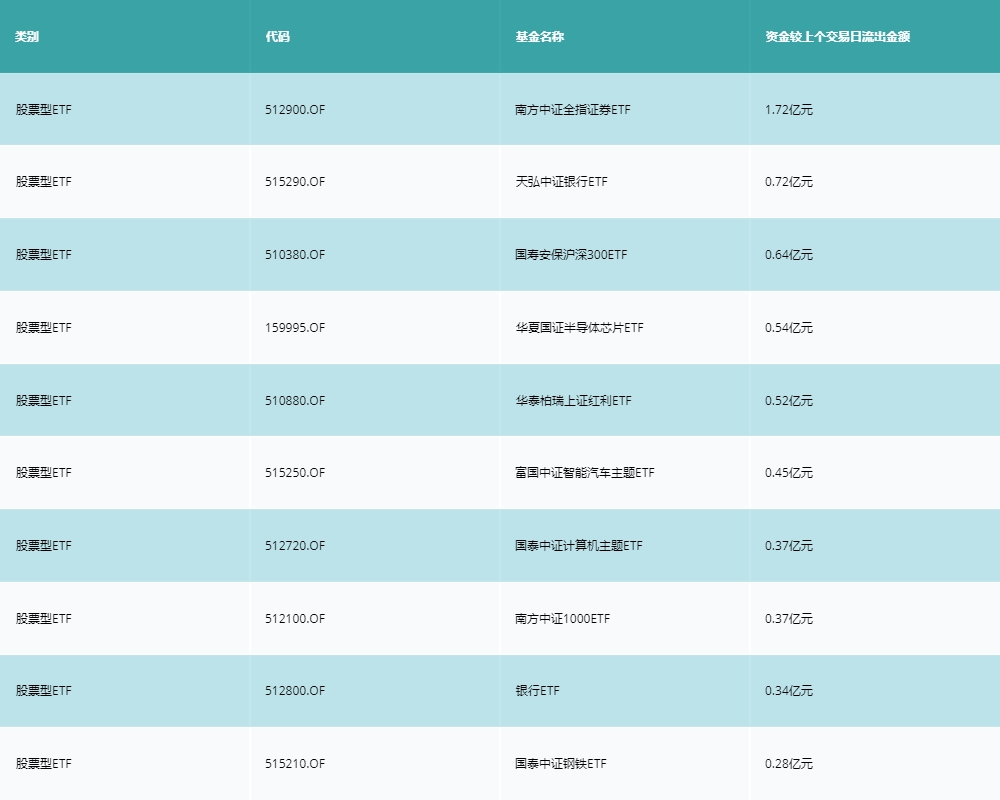Screen dimensions: 1000x800
Task: Click the 银行ETF name in the 512800.OF row
Action: tap(538, 691)
